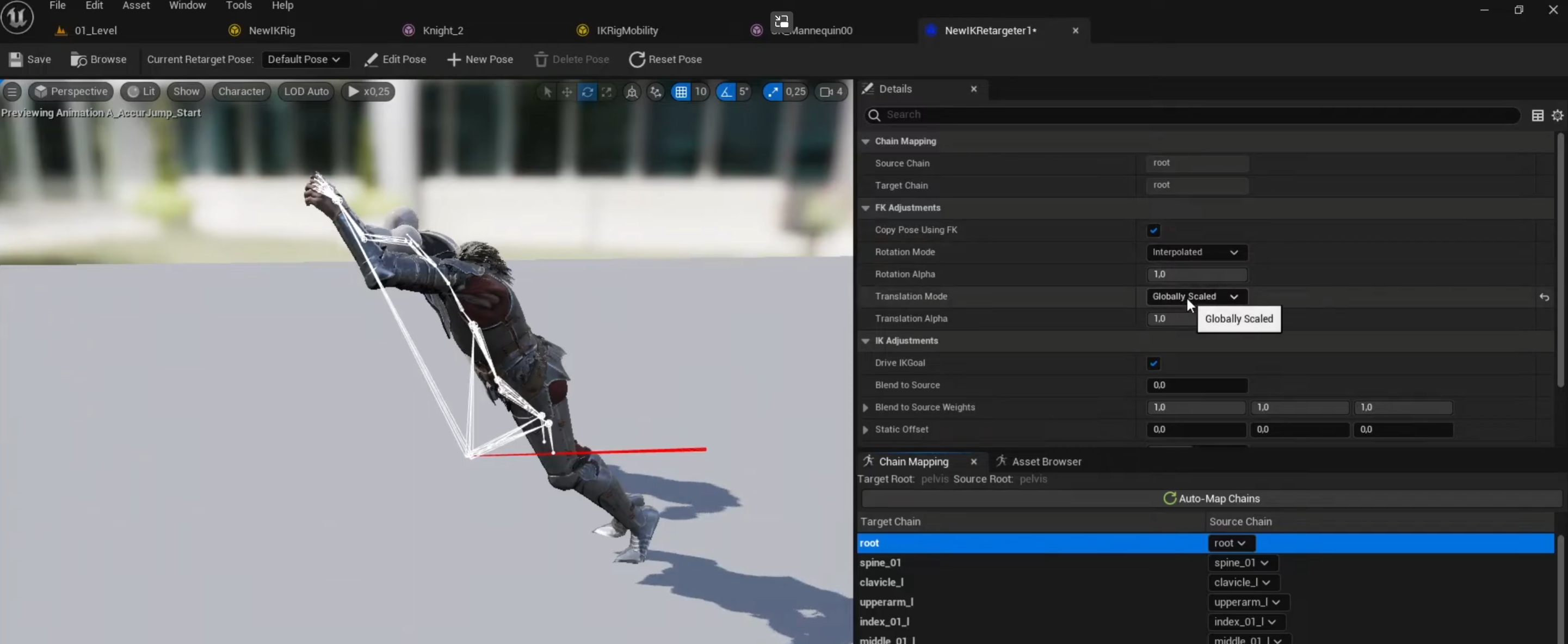
Task: Open camera speed setting icon
Action: pos(825,92)
